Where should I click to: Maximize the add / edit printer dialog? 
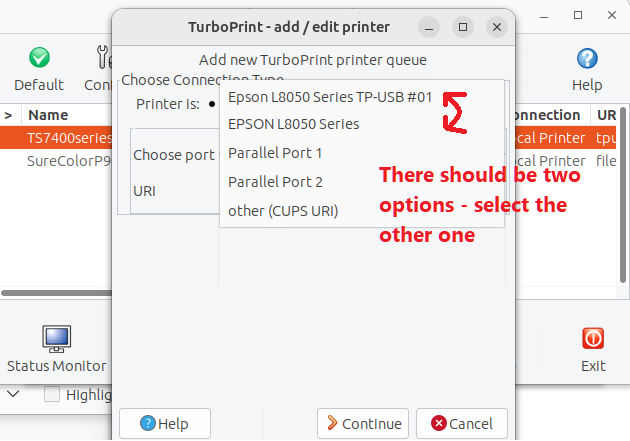(461, 27)
